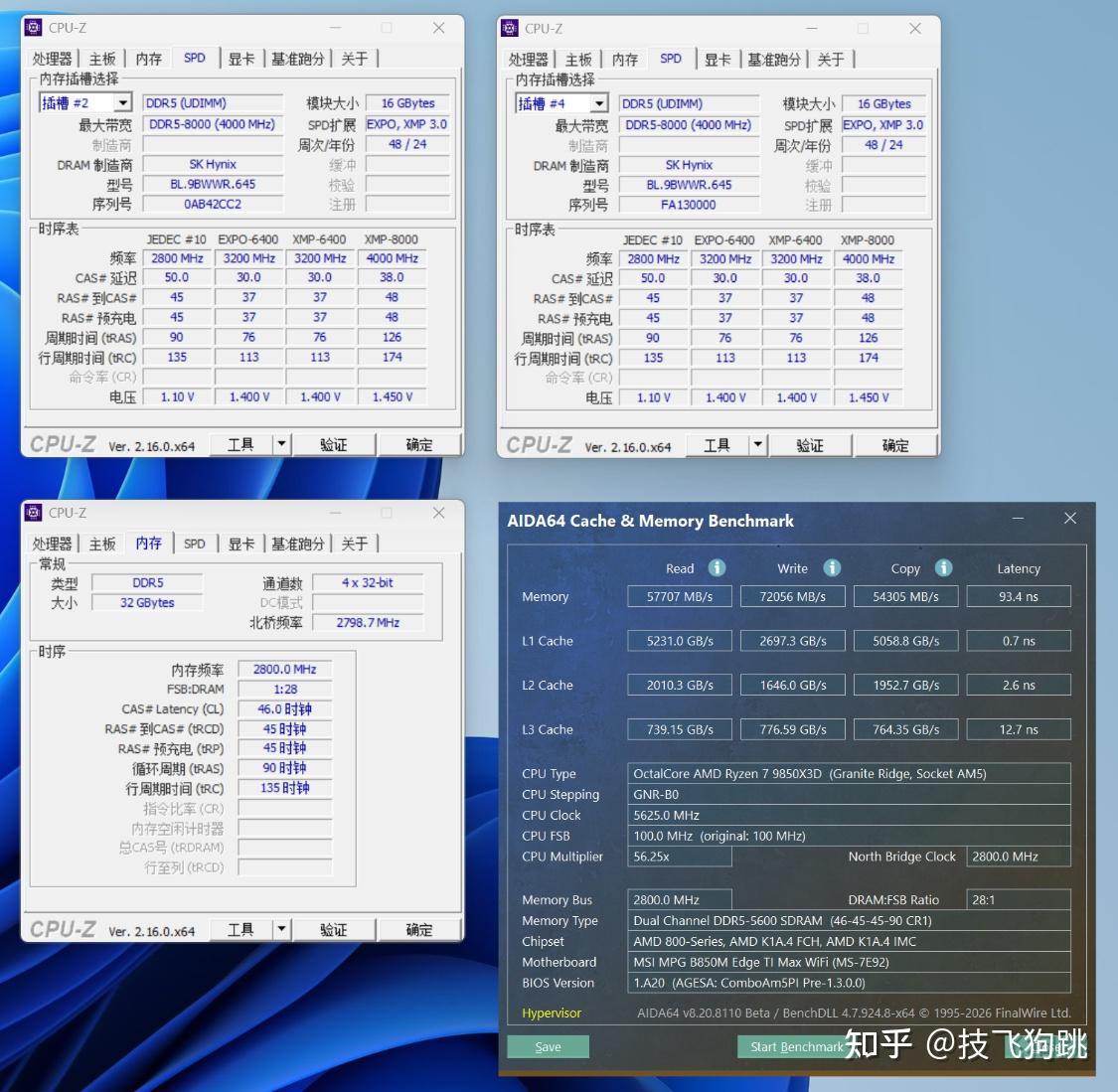1118x1092 pixels.
Task: Click 确定 button in slot #2 window
Action: [418, 445]
